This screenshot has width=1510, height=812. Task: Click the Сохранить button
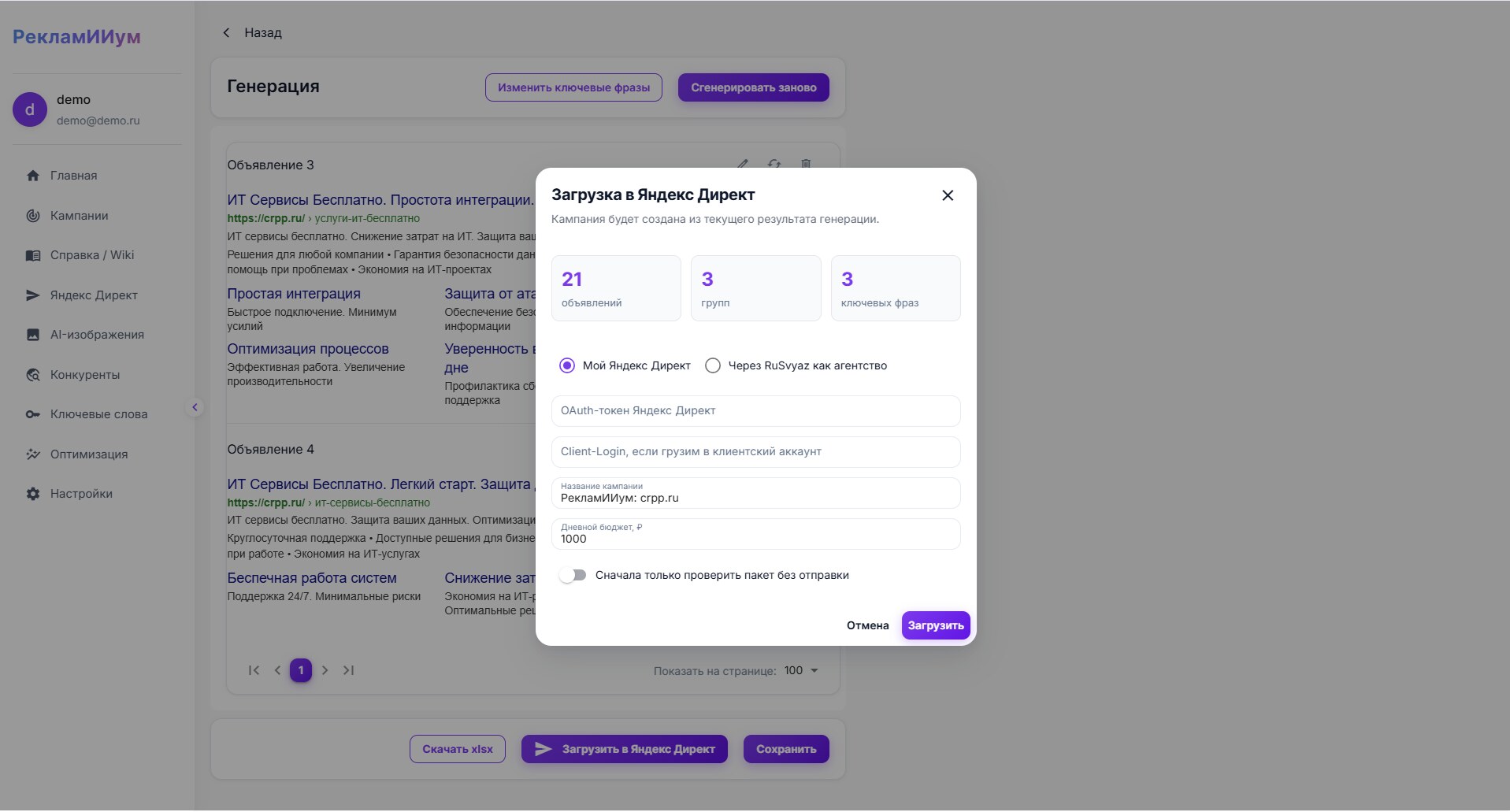coord(786,749)
